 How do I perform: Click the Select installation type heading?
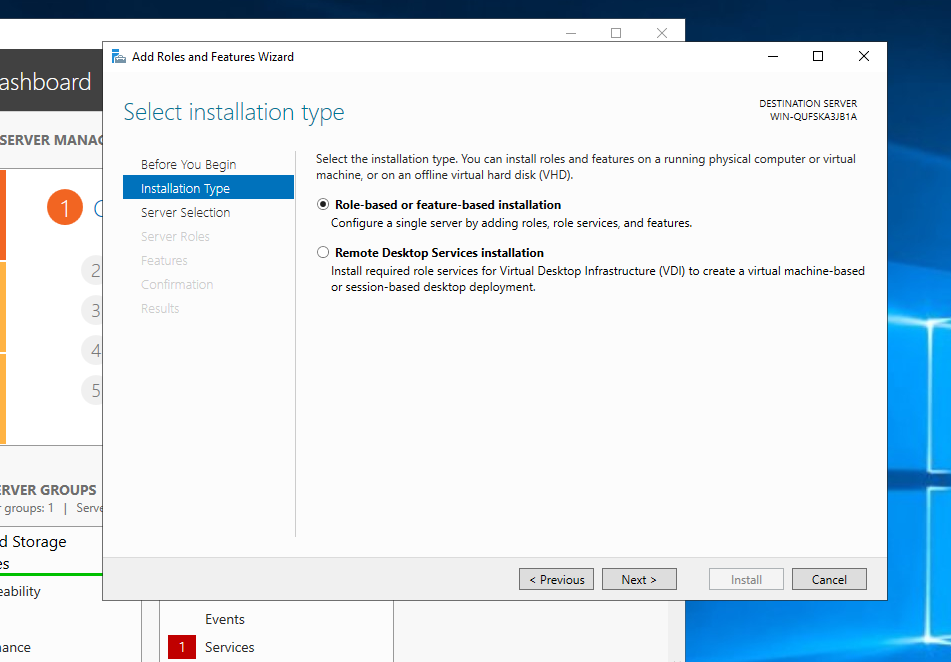(234, 112)
